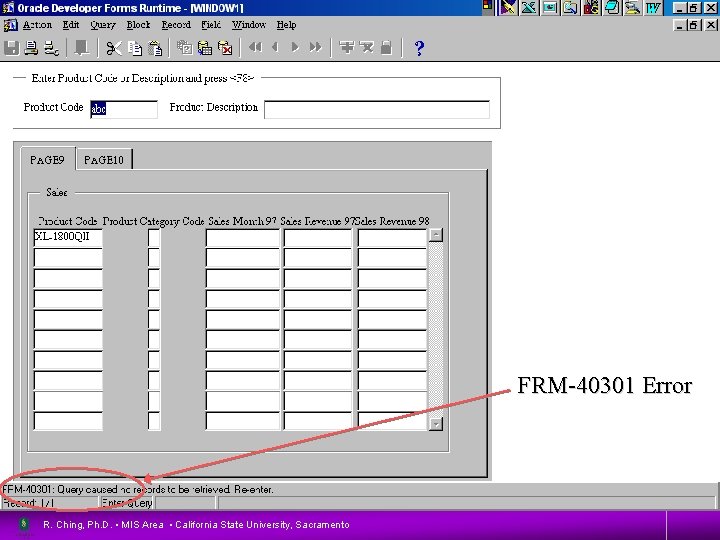Click the FRM-40301 status bar message
720x540 pixels.
pos(138,489)
